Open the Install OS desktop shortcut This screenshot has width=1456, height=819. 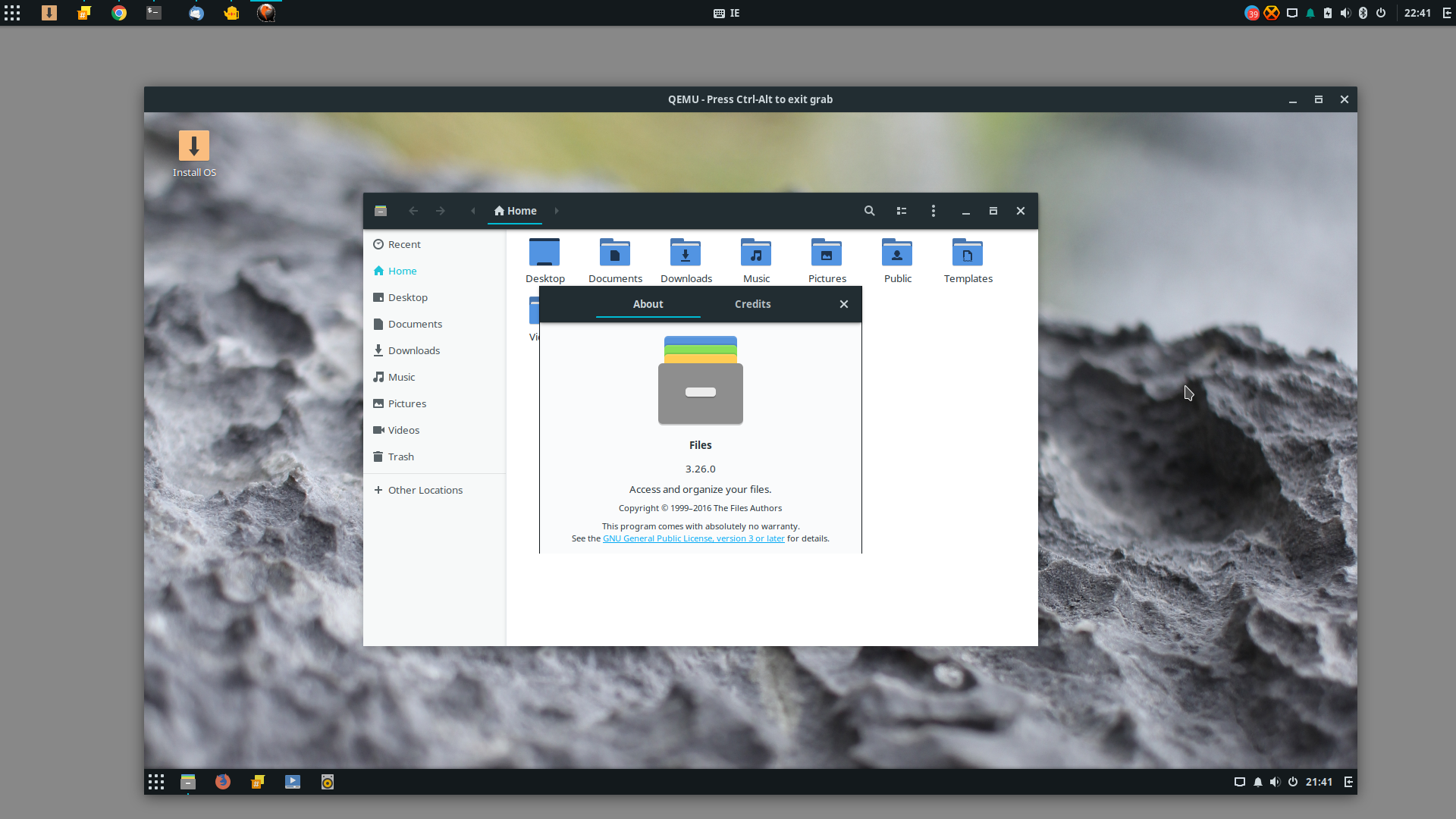point(194,154)
